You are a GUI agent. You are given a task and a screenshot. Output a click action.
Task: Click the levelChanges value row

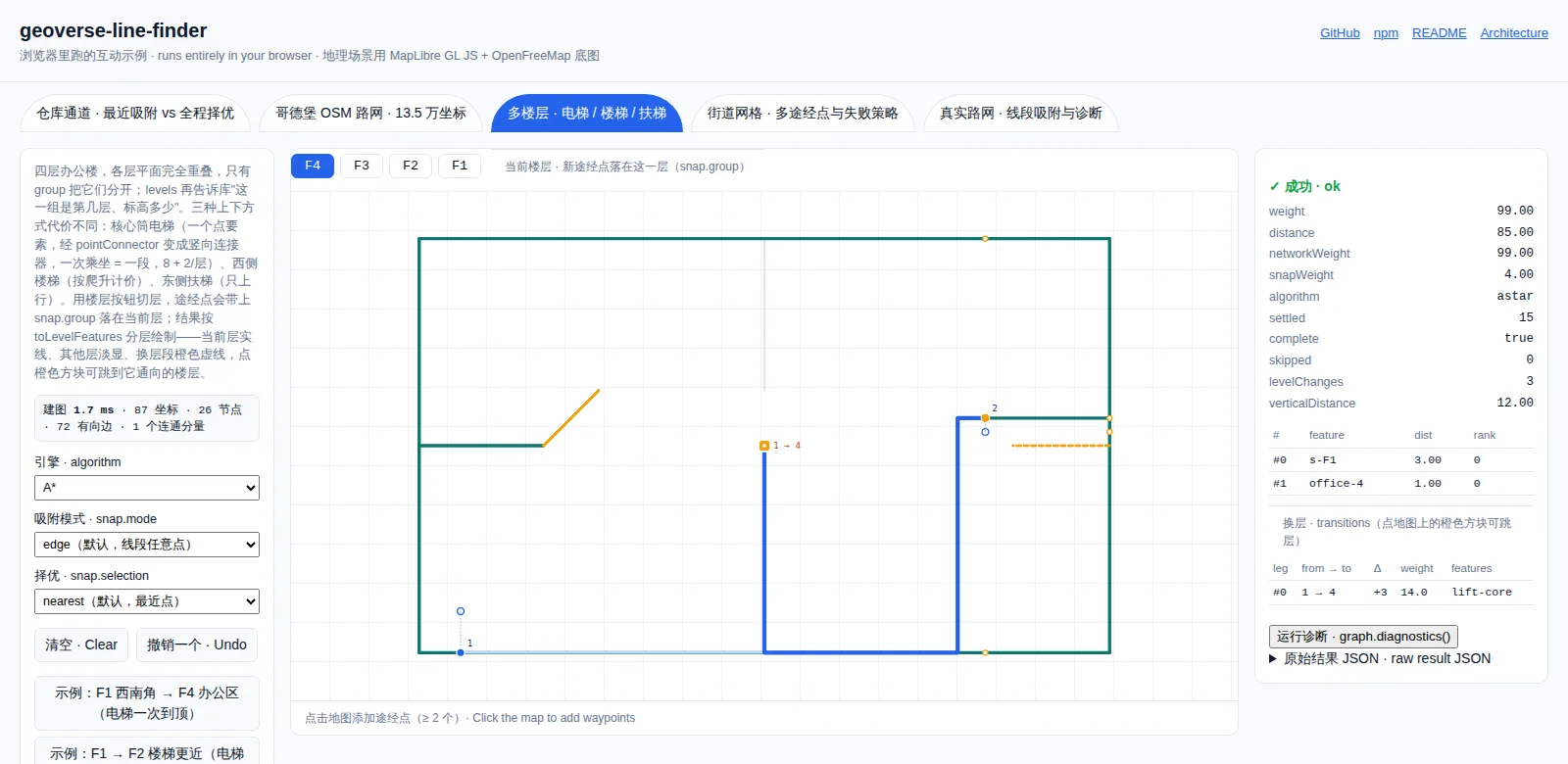tap(1401, 382)
